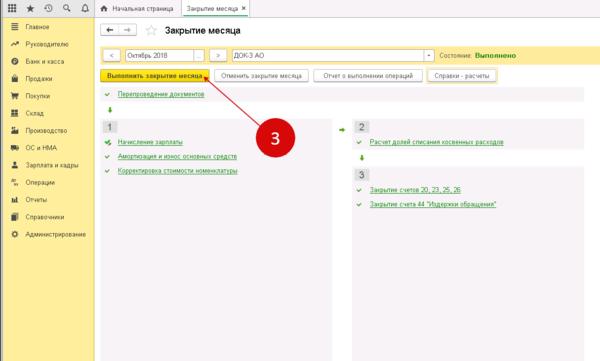Open Корректировка стоимости номенклатуры link

click(178, 171)
